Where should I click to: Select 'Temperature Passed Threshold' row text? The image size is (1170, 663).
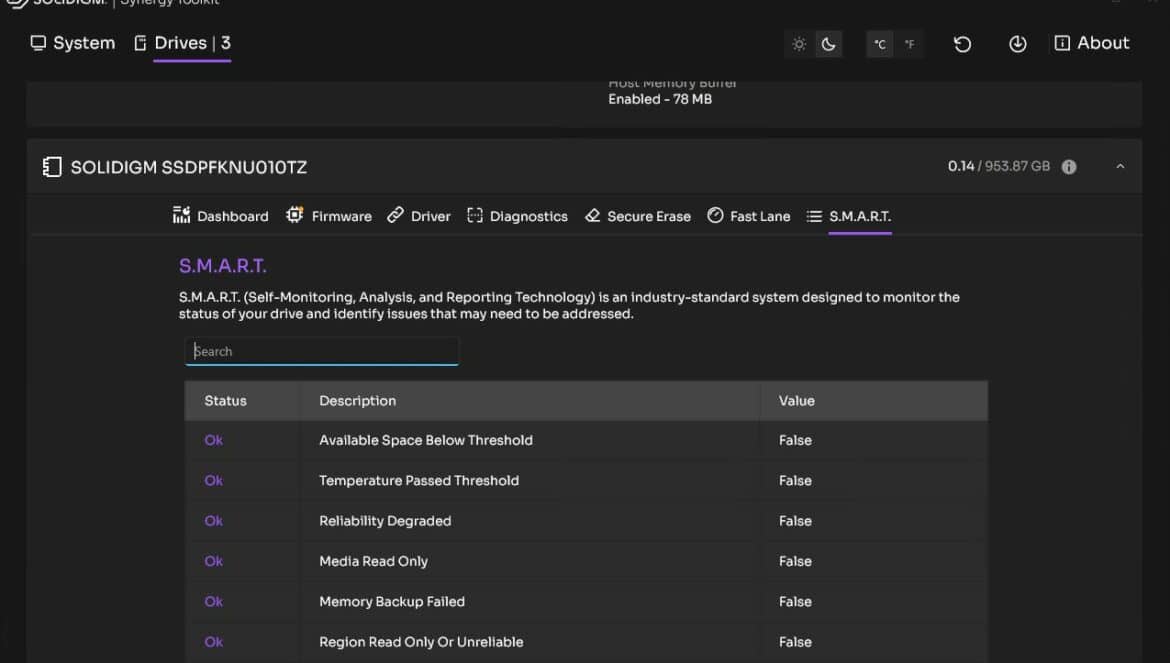pyautogui.click(x=419, y=481)
